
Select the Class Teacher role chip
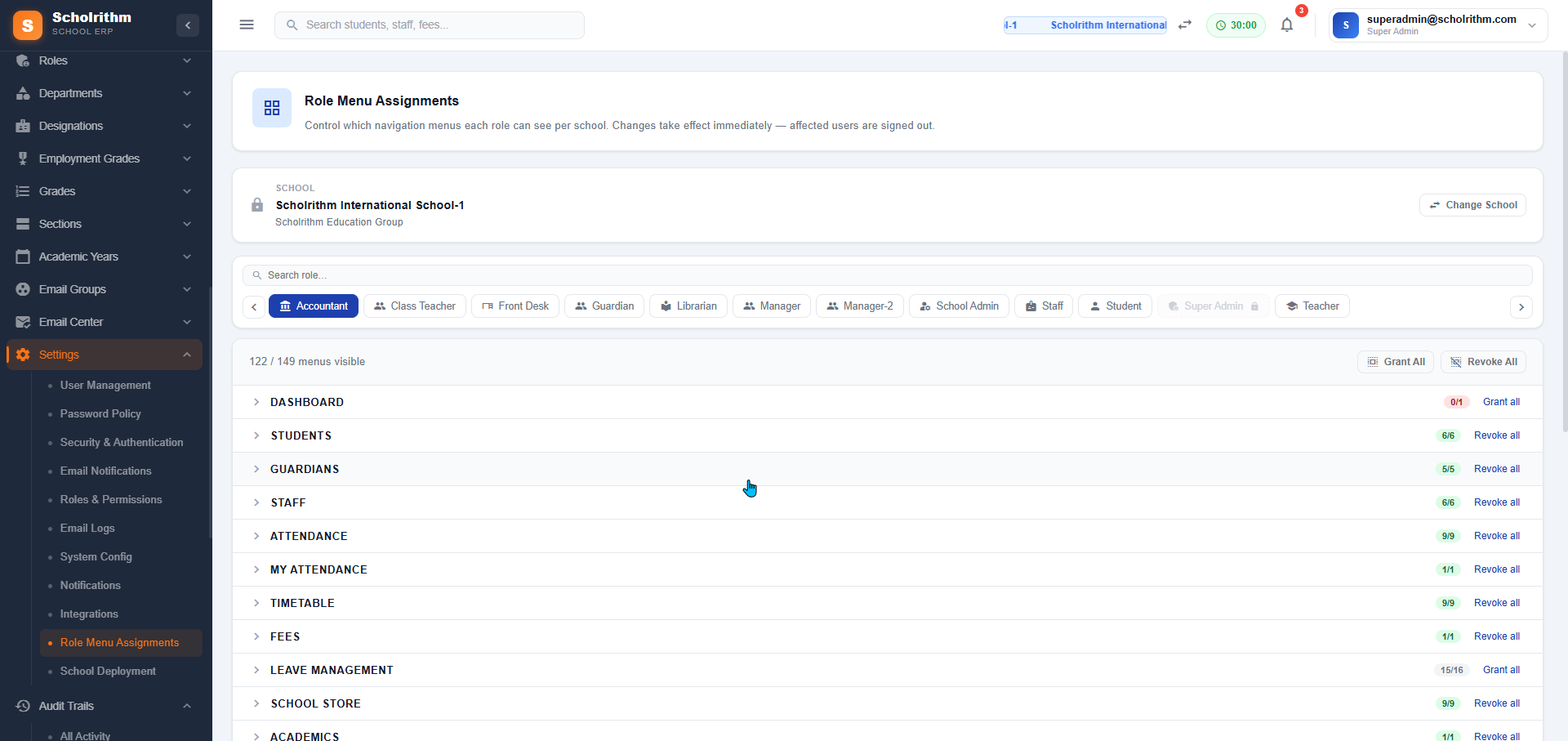coord(414,306)
